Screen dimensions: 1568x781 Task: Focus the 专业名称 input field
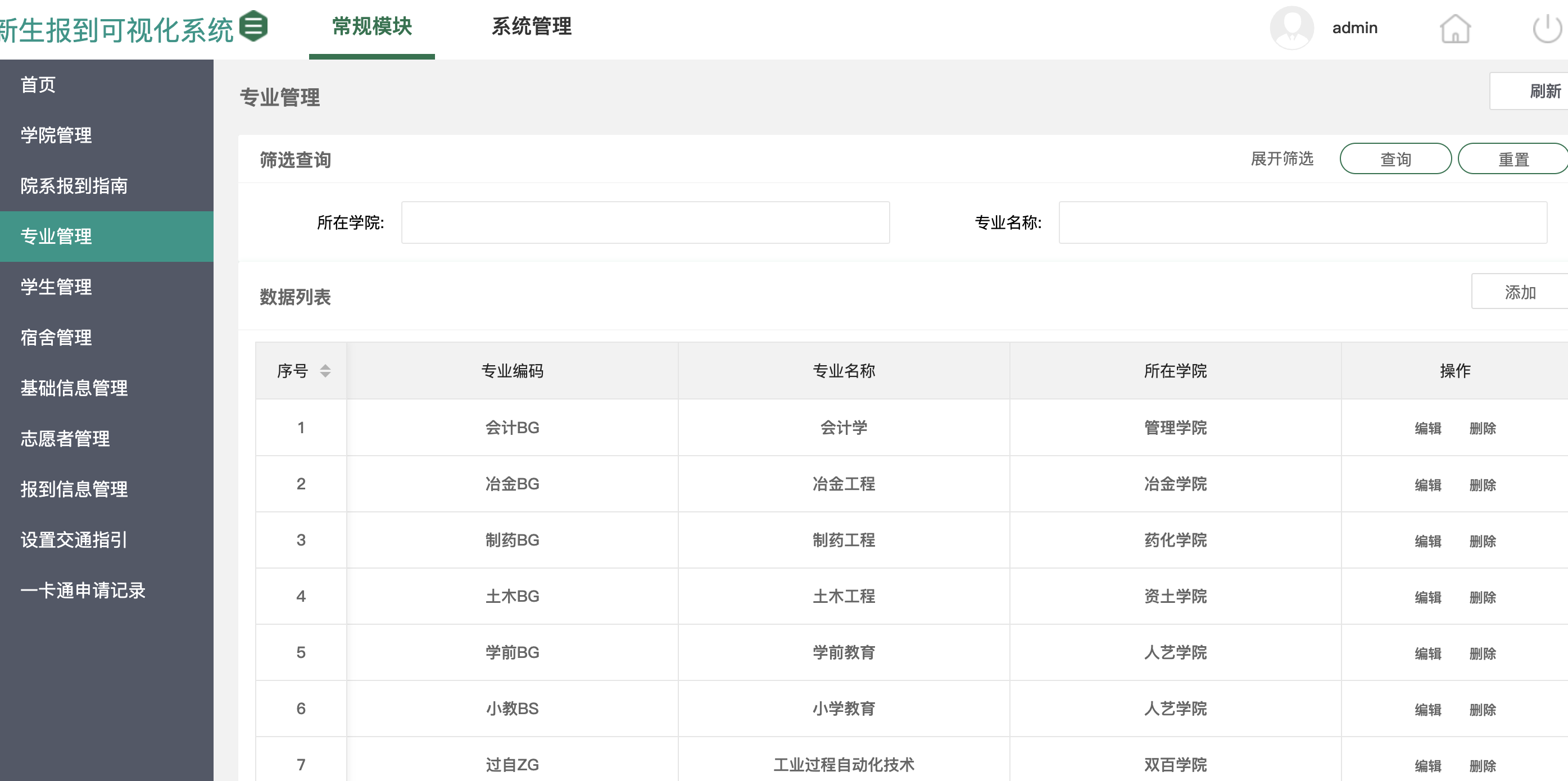point(1303,223)
